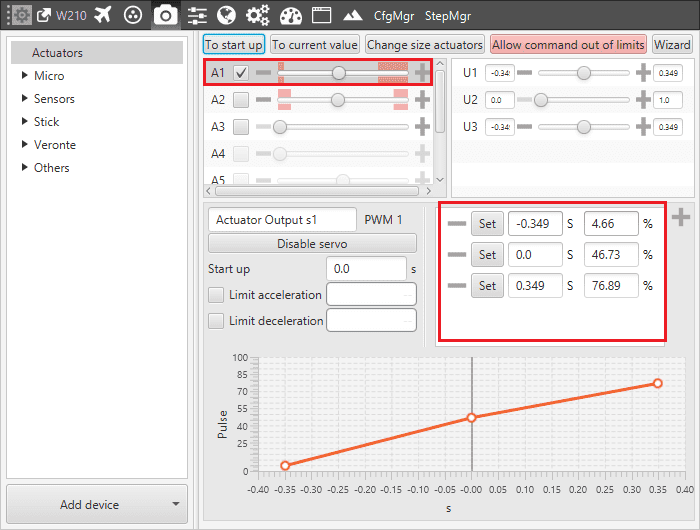Screen dimensions: 700x530
Task: Toggle Allow command out of limits
Action: point(568,45)
